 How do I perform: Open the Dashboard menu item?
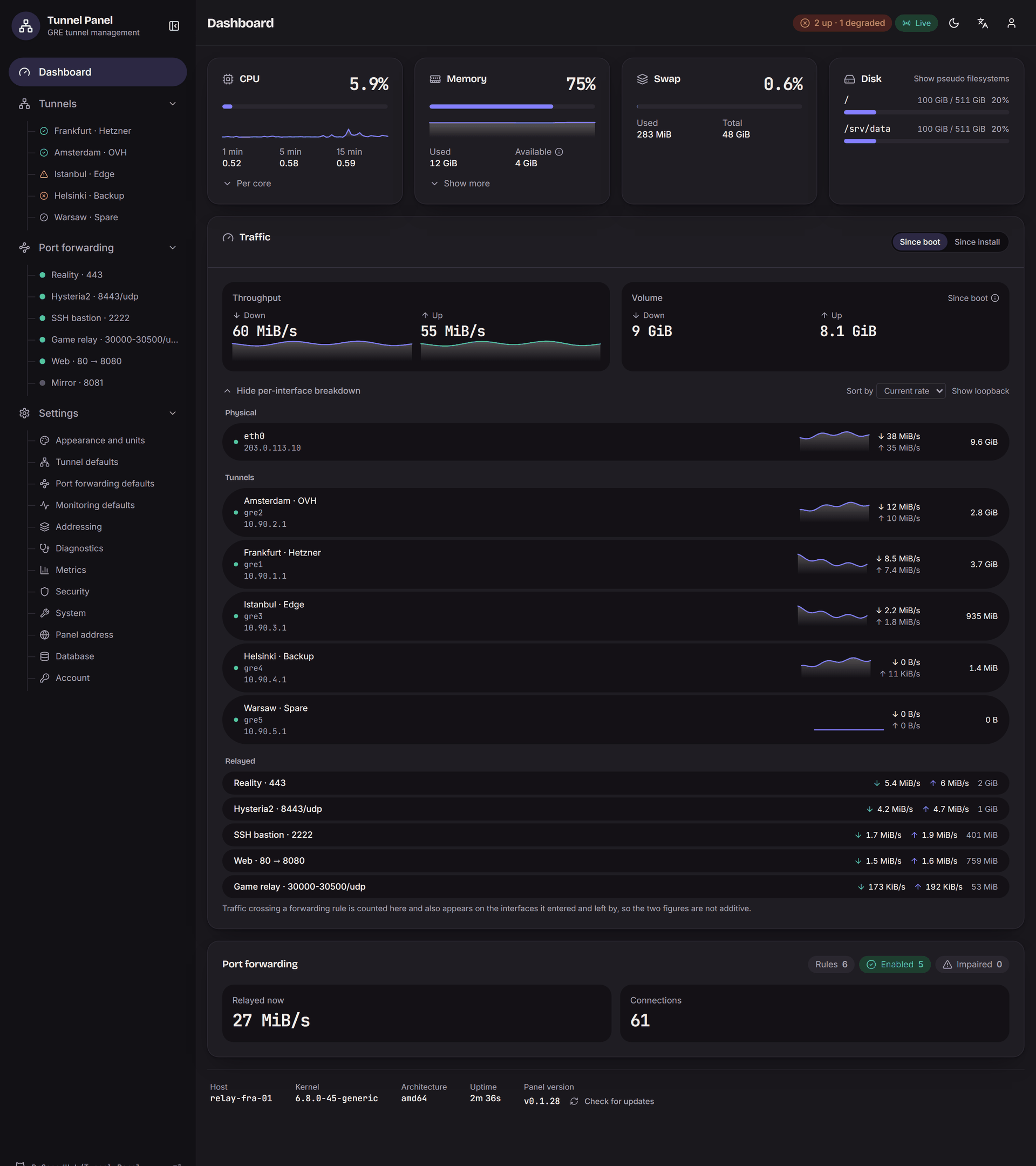tap(98, 72)
